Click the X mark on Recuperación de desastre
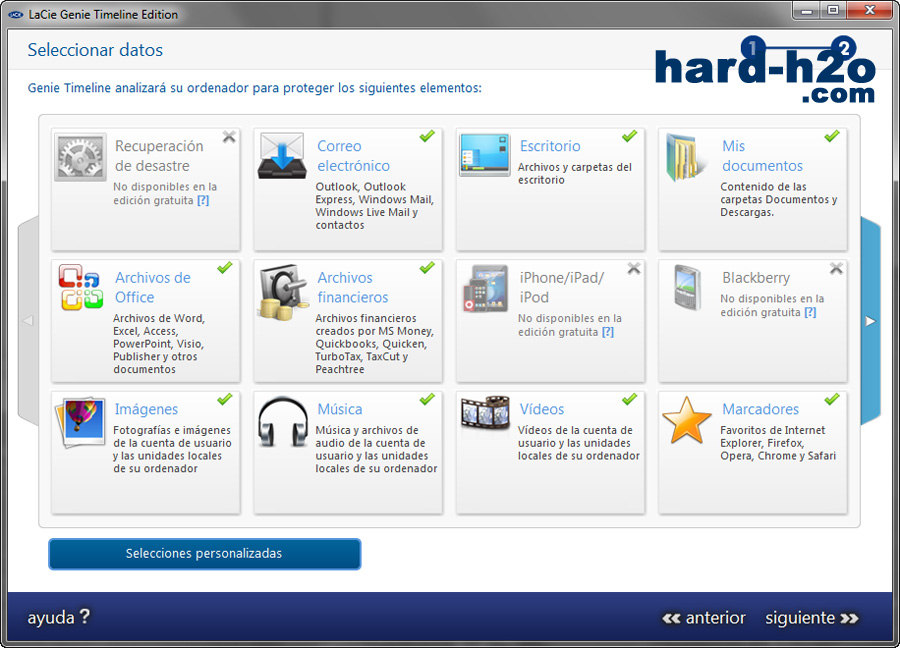900x648 pixels. tap(229, 137)
